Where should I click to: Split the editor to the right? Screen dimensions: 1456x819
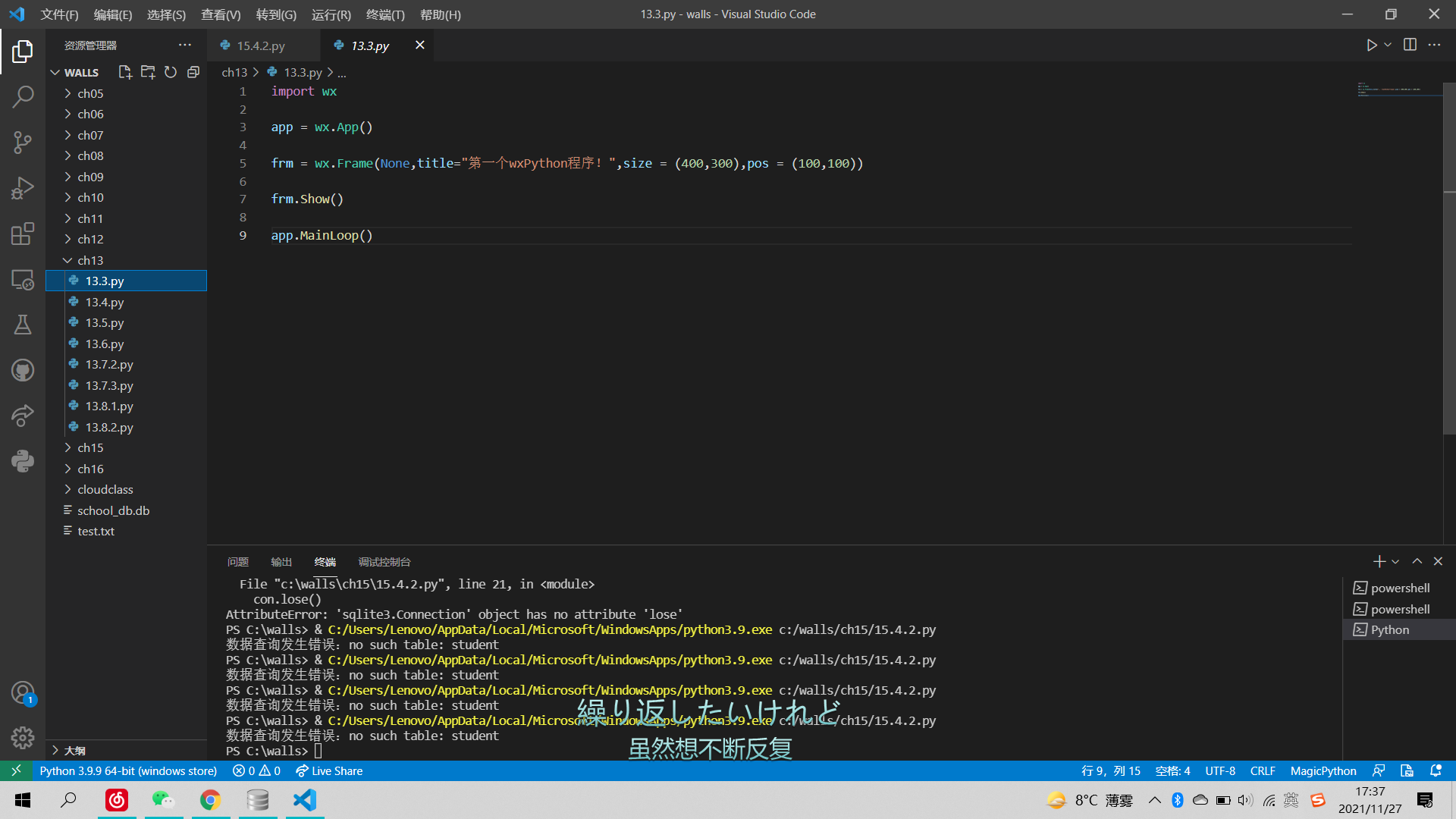click(1410, 45)
